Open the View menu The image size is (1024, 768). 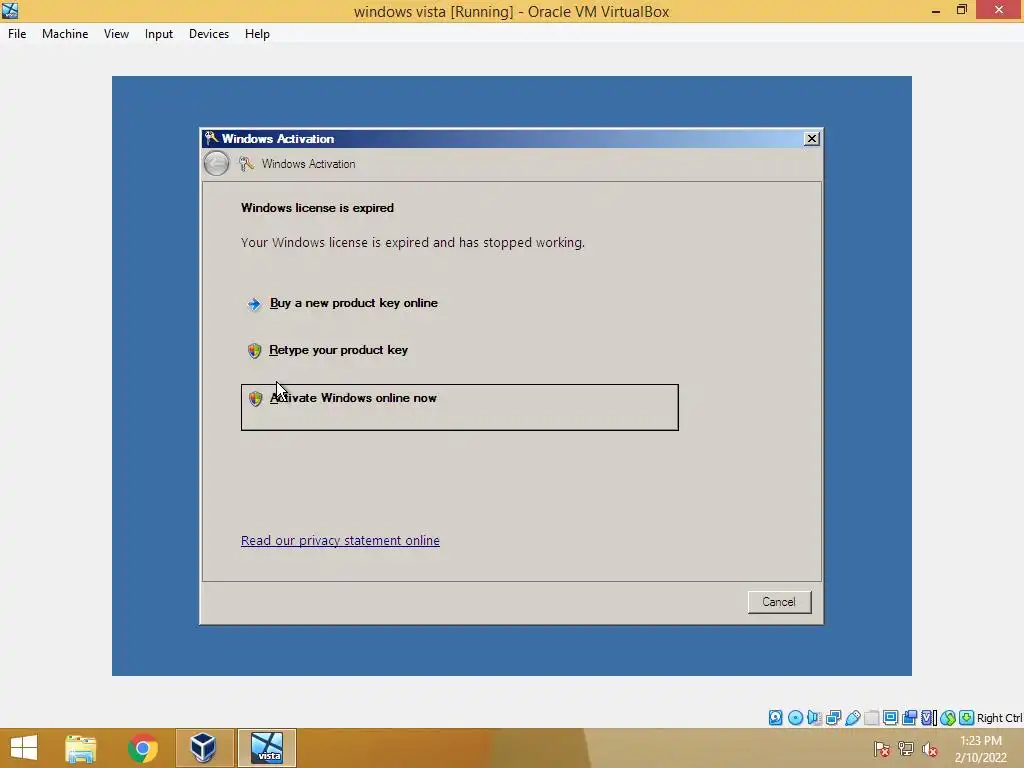pos(116,34)
